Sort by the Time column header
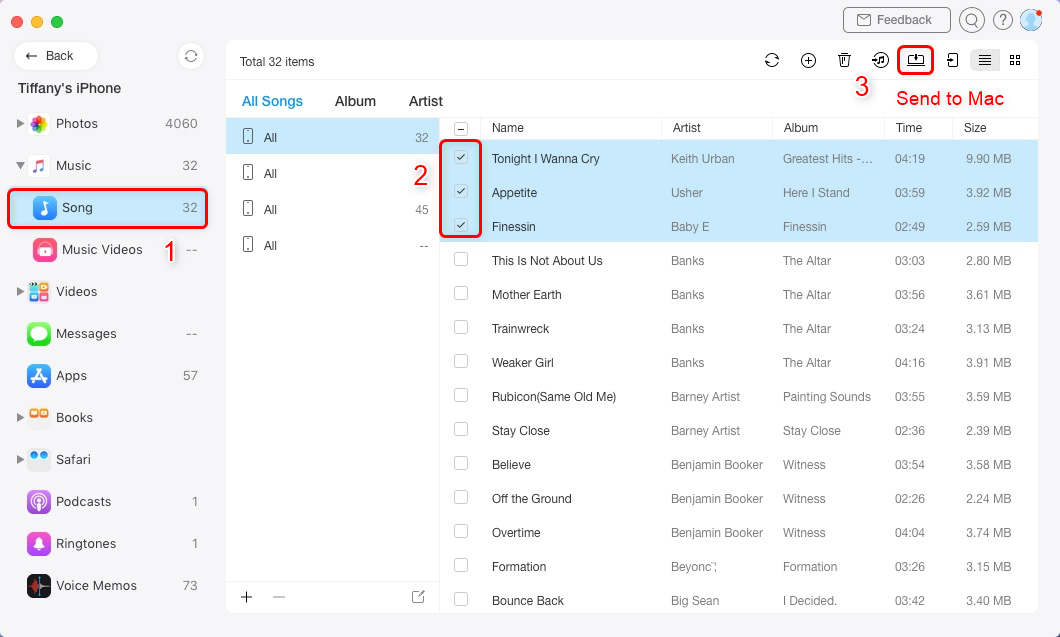Screen dimensions: 1060x637 tap(909, 128)
